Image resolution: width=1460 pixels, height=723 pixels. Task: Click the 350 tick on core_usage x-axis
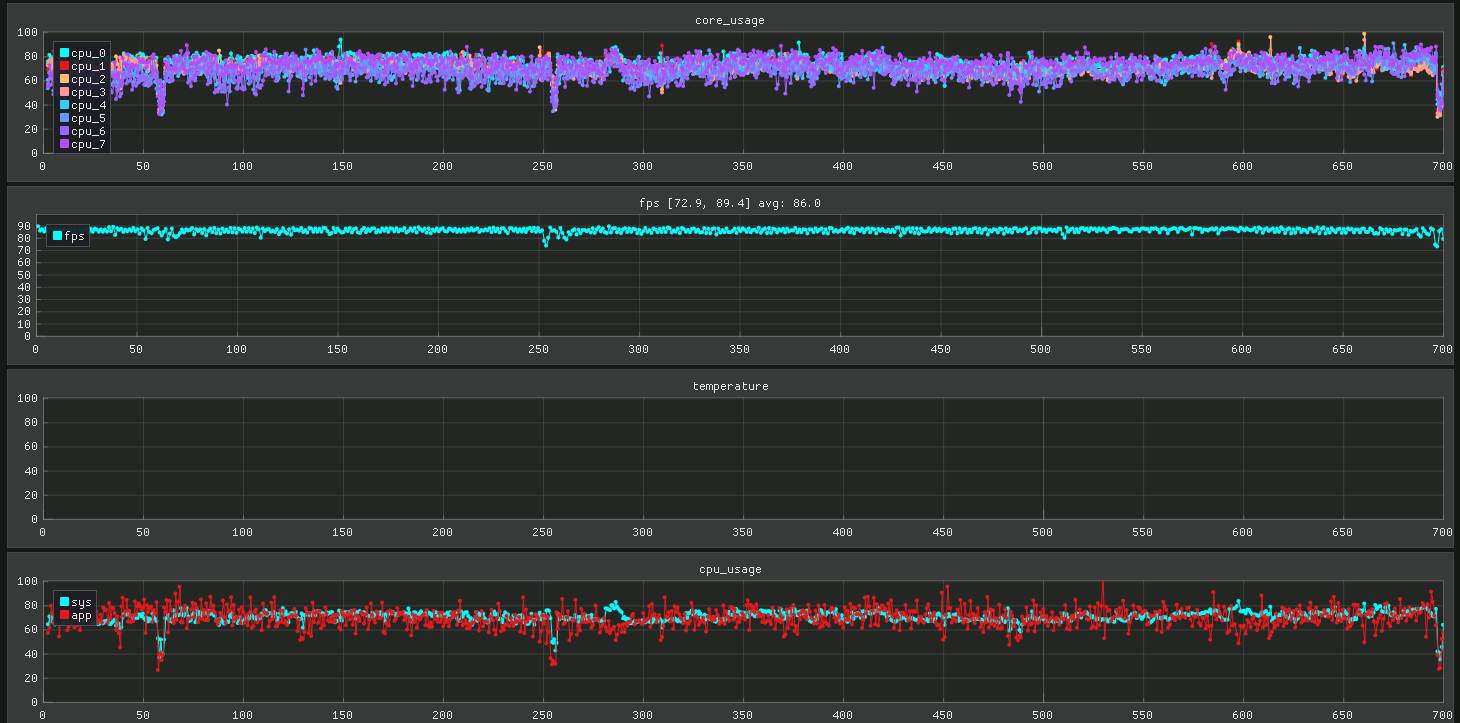[x=742, y=166]
